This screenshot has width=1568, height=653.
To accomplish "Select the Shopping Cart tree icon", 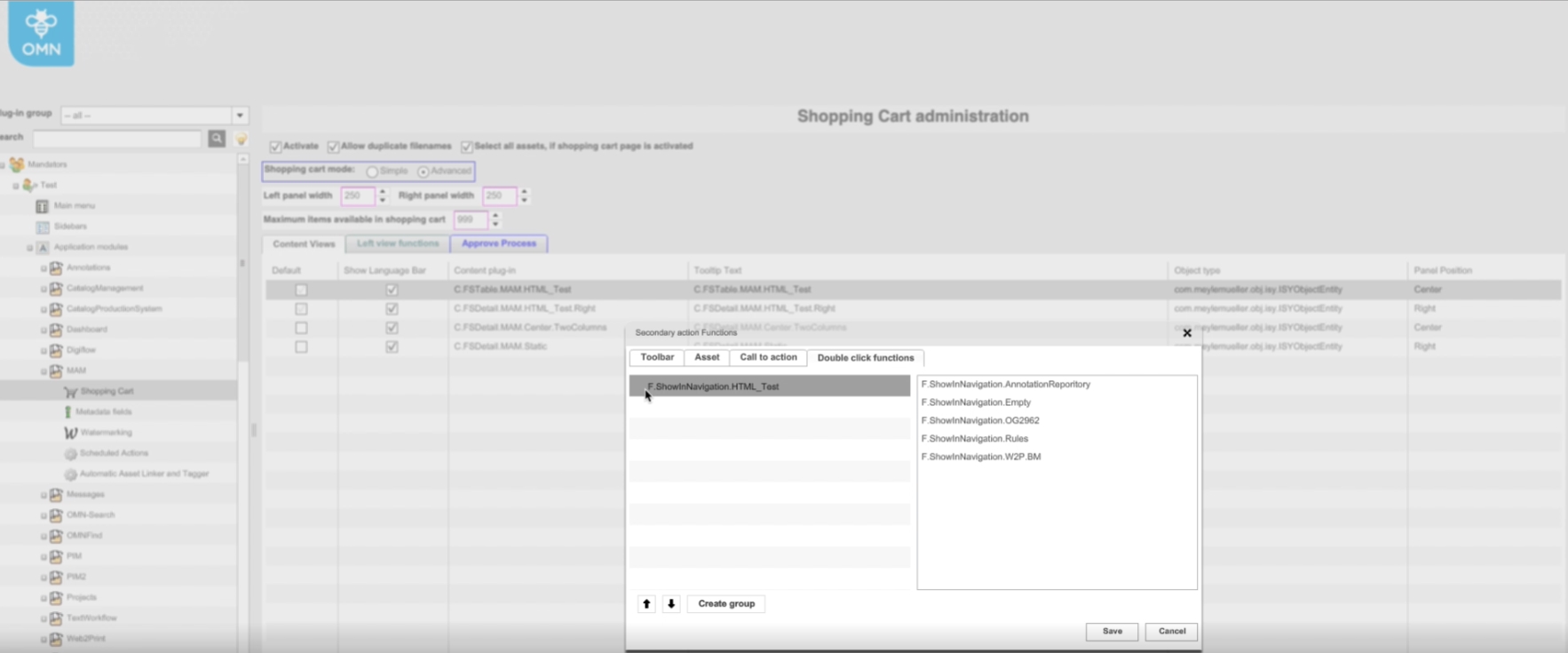I will (70, 392).
